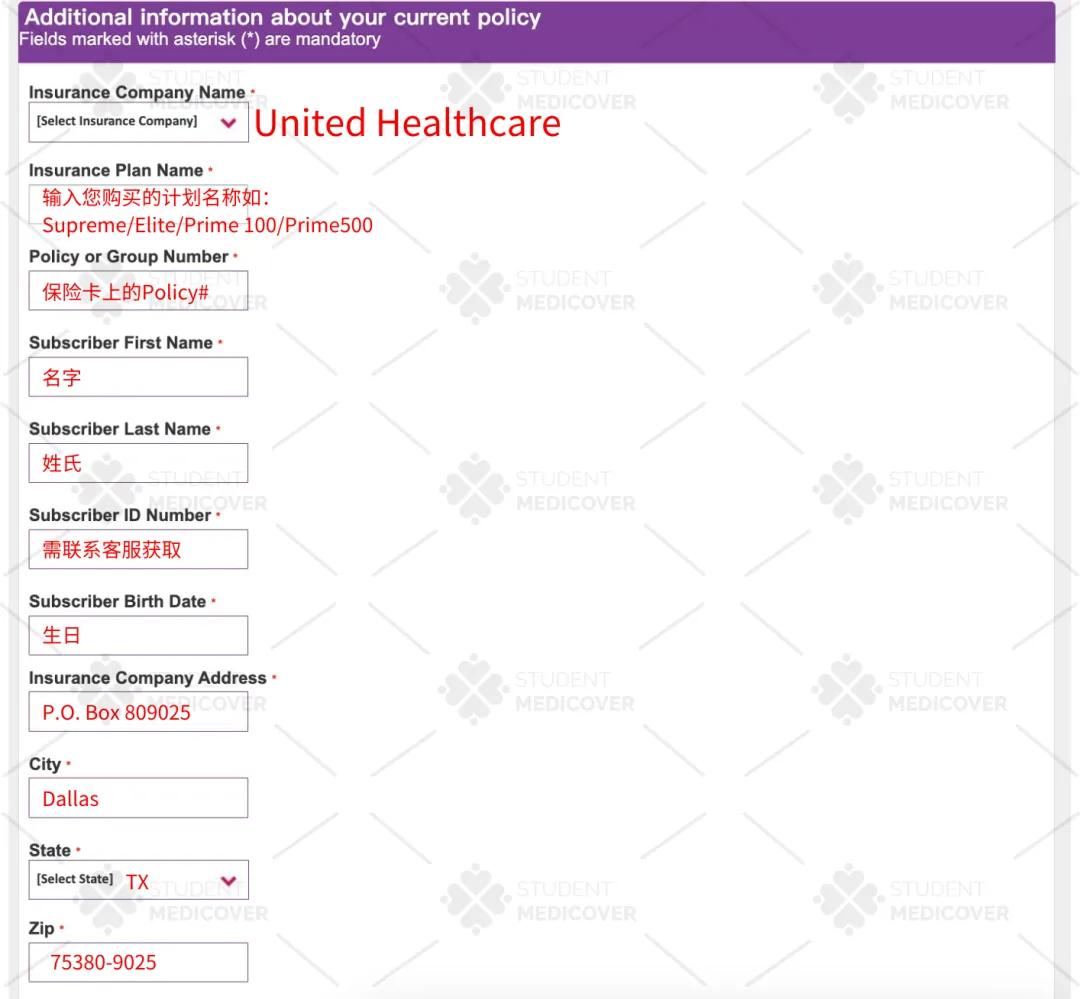Click the Insurance Company Address field
This screenshot has width=1080, height=999.
[x=138, y=712]
